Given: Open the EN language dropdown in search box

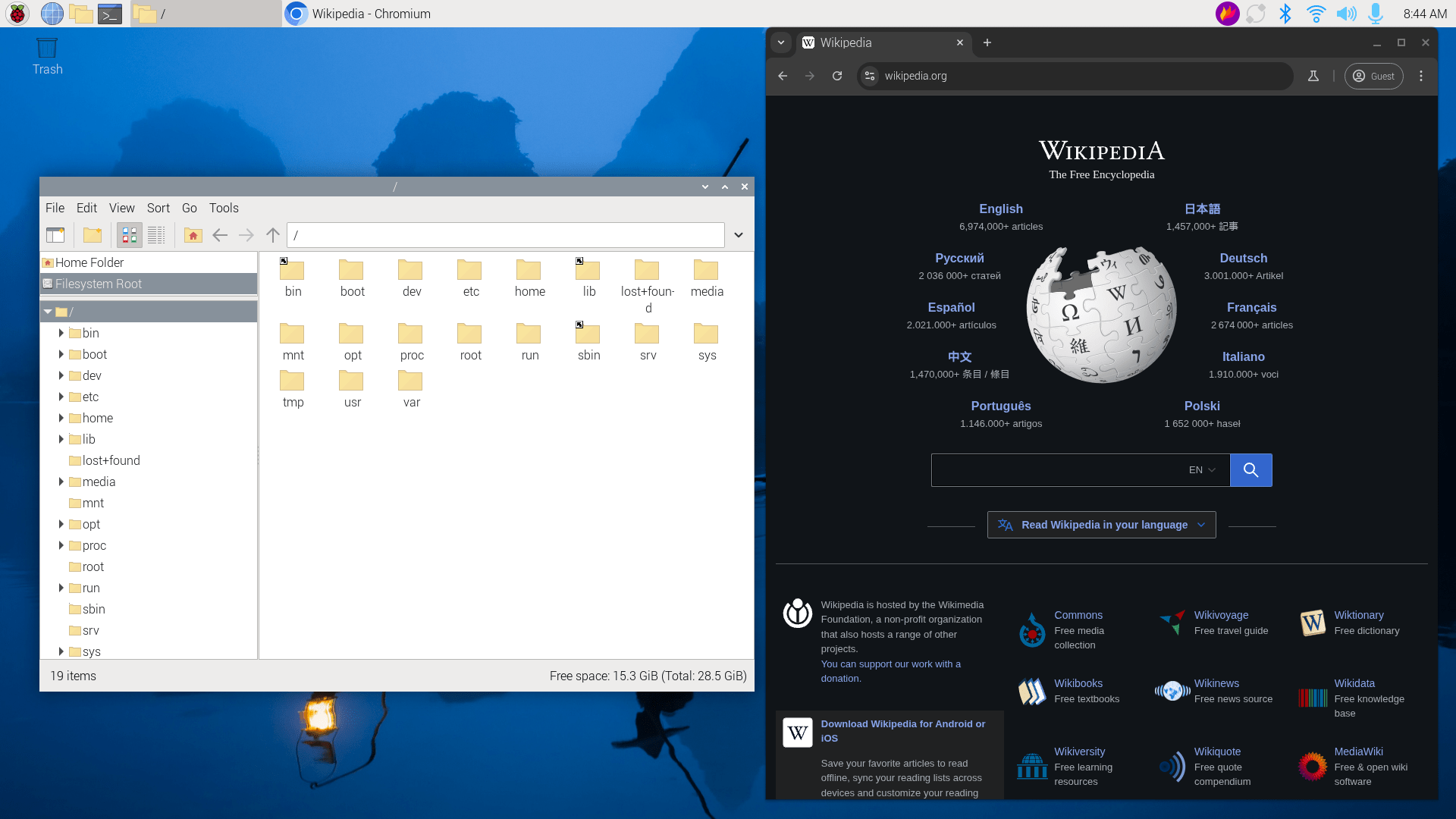Looking at the screenshot, I should [1203, 470].
